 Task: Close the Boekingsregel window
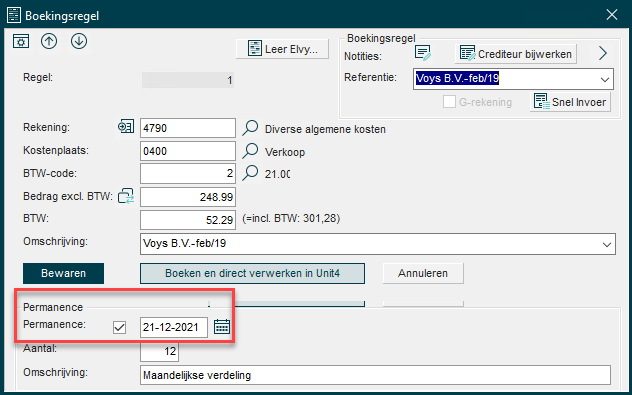click(612, 15)
